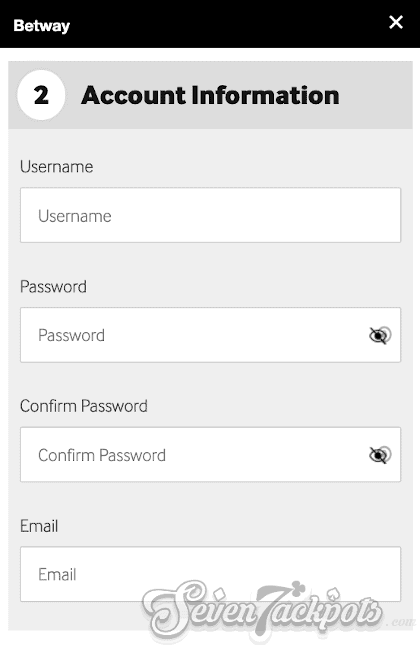Screen dimensions: 420x645
Task: Click the Betway logo text
Action: [x=42, y=26]
